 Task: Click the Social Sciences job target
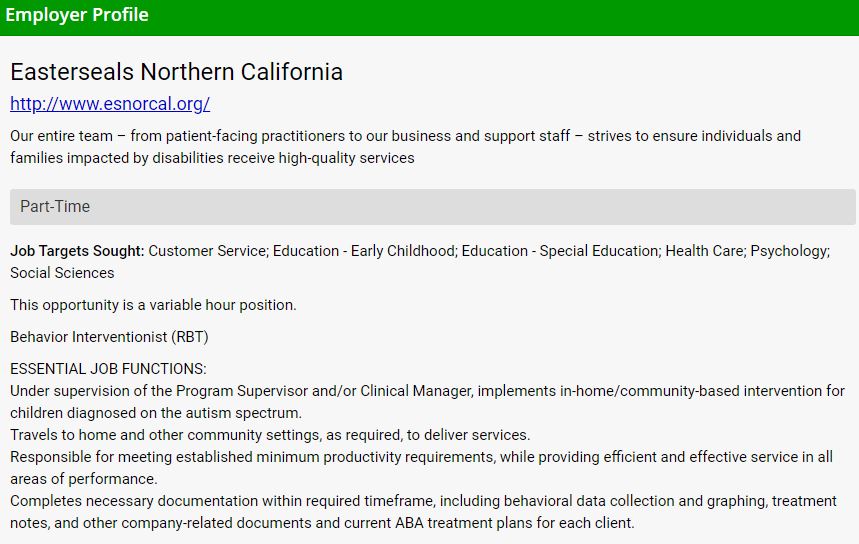62,273
